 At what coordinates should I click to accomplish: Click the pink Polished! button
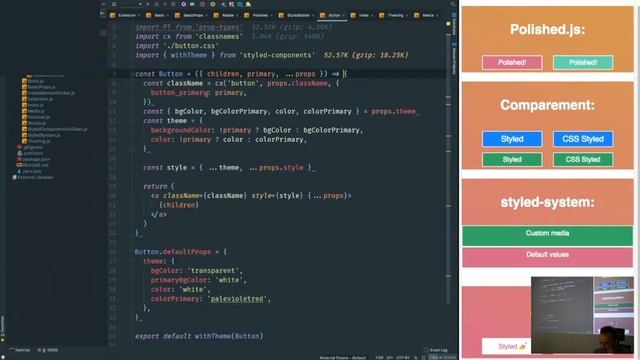tap(512, 62)
